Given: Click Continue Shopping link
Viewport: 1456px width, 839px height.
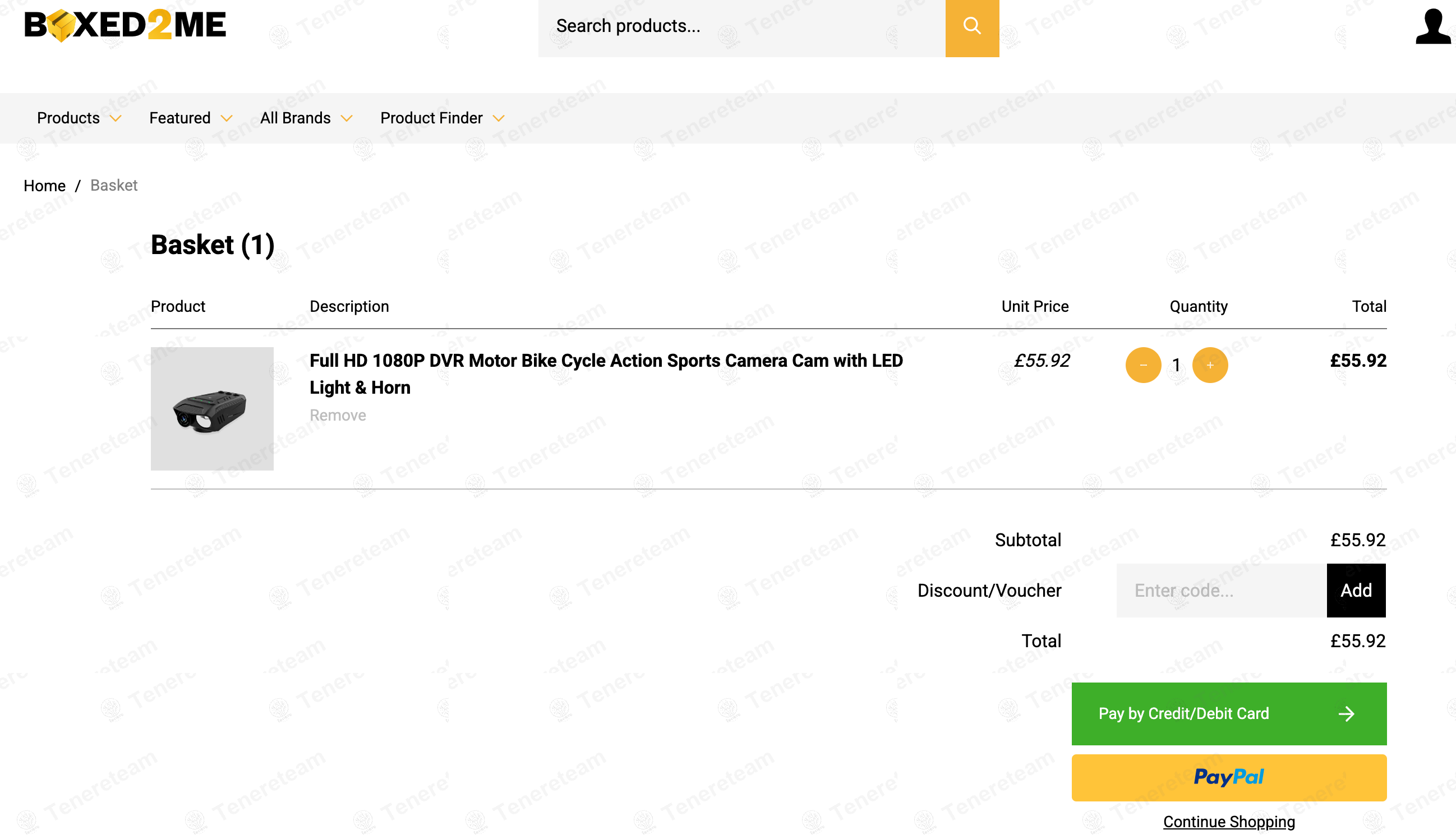Looking at the screenshot, I should click(x=1229, y=822).
